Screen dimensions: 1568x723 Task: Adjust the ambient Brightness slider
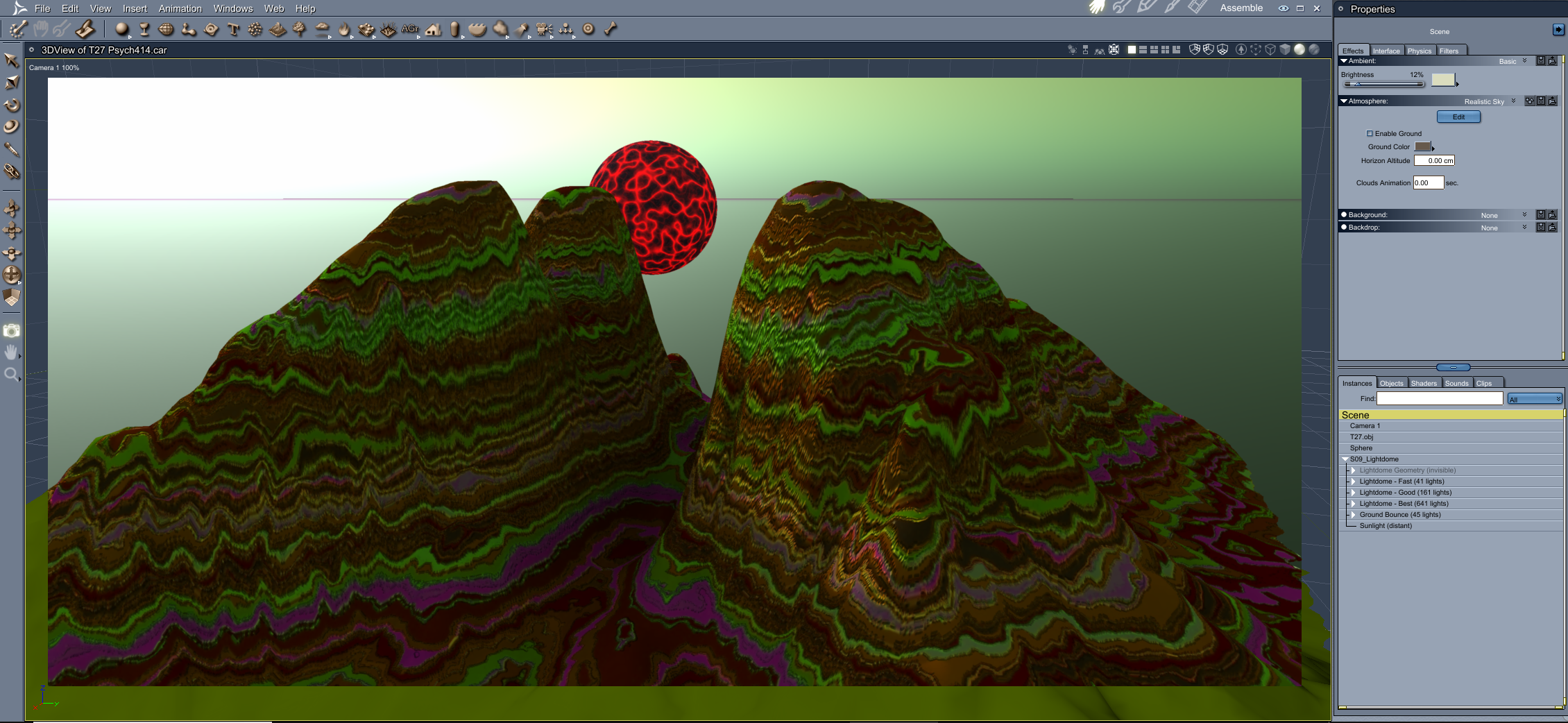(1384, 84)
